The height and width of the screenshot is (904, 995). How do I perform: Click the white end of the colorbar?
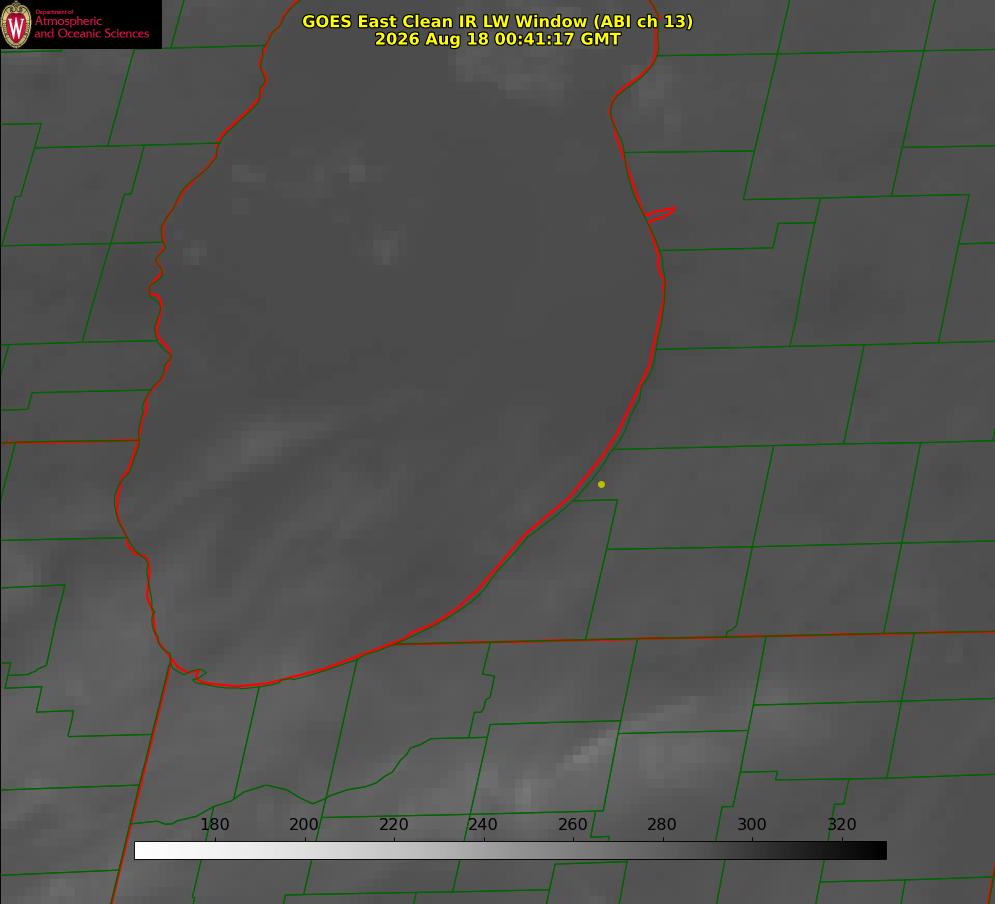click(x=143, y=851)
